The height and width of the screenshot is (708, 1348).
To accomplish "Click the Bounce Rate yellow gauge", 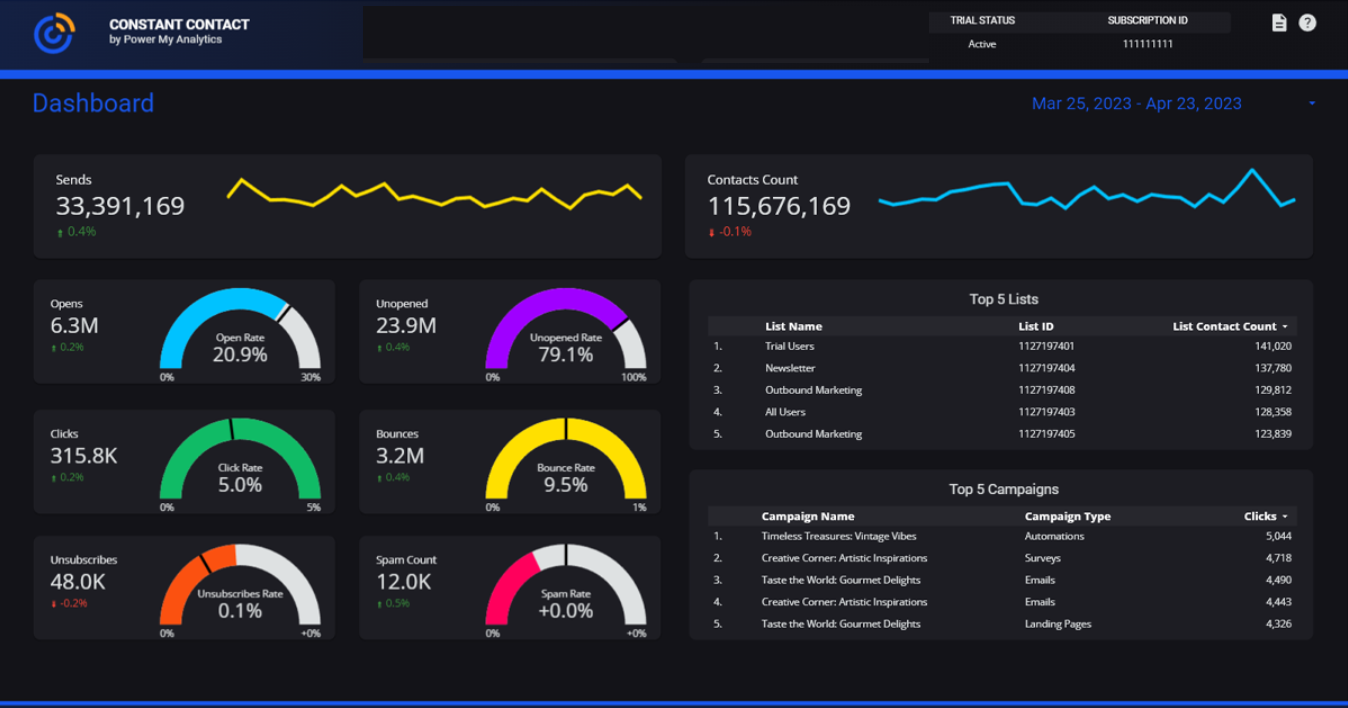I will [x=566, y=458].
